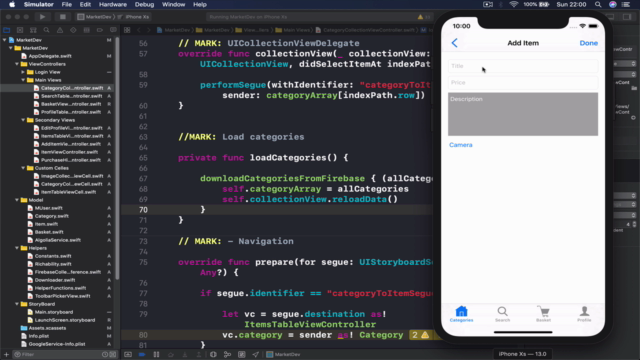Pause program execution in debug bar

pyautogui.click(x=156, y=354)
